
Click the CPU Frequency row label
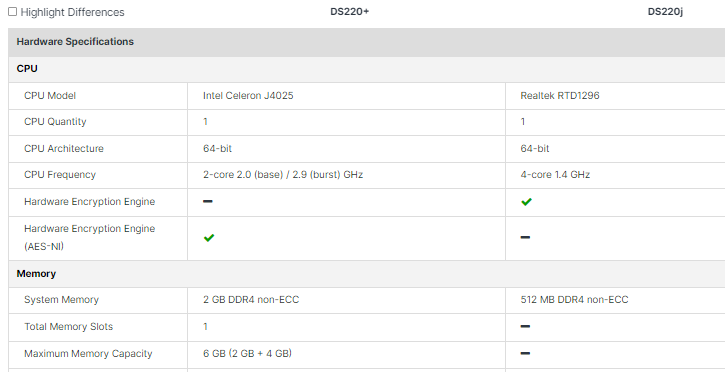point(60,175)
